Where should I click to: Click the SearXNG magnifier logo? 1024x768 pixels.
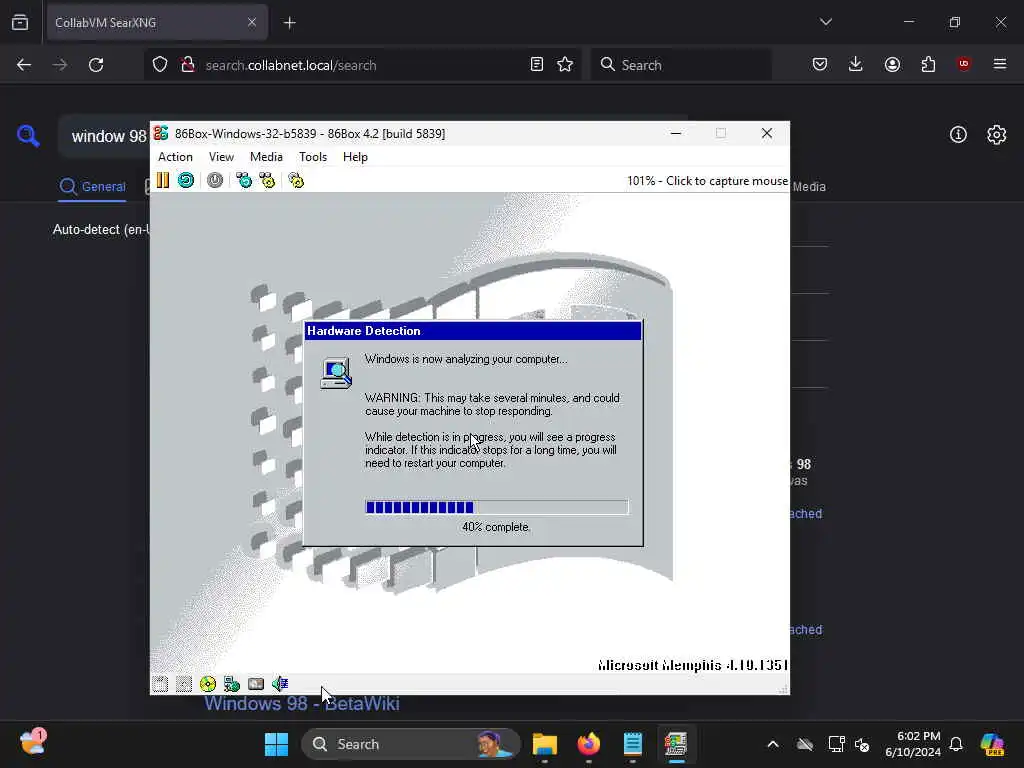click(28, 136)
